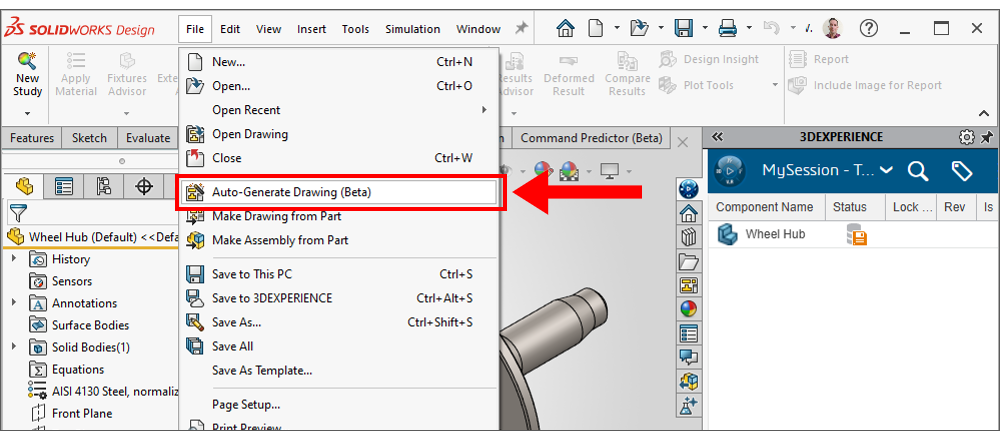Switch to the Evaluate tab
The image size is (1000, 440).
click(x=148, y=138)
